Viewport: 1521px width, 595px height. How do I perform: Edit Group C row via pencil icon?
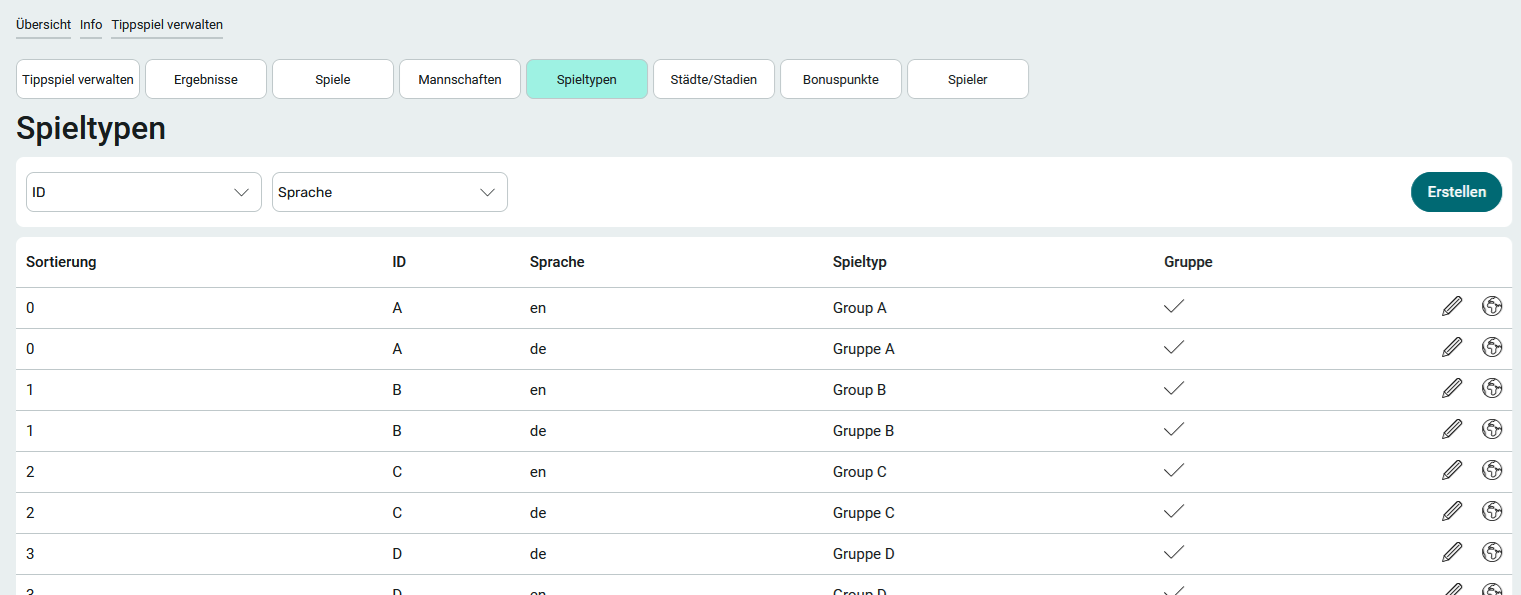pyautogui.click(x=1452, y=470)
